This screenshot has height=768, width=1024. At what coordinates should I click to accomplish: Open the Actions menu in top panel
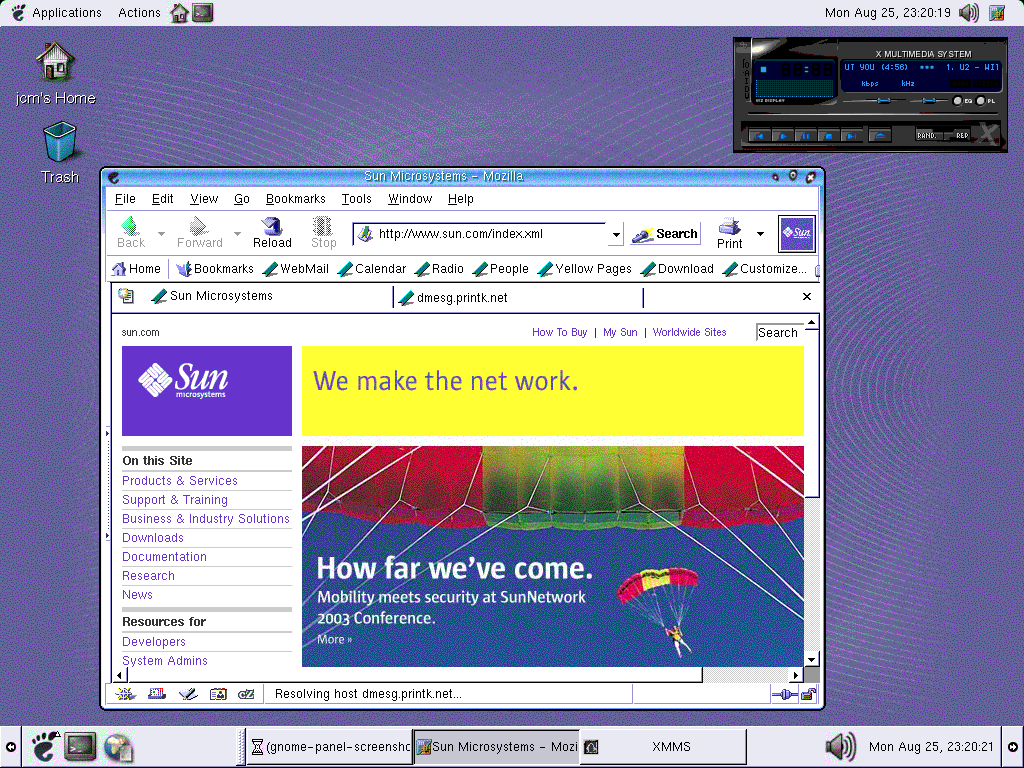(139, 12)
